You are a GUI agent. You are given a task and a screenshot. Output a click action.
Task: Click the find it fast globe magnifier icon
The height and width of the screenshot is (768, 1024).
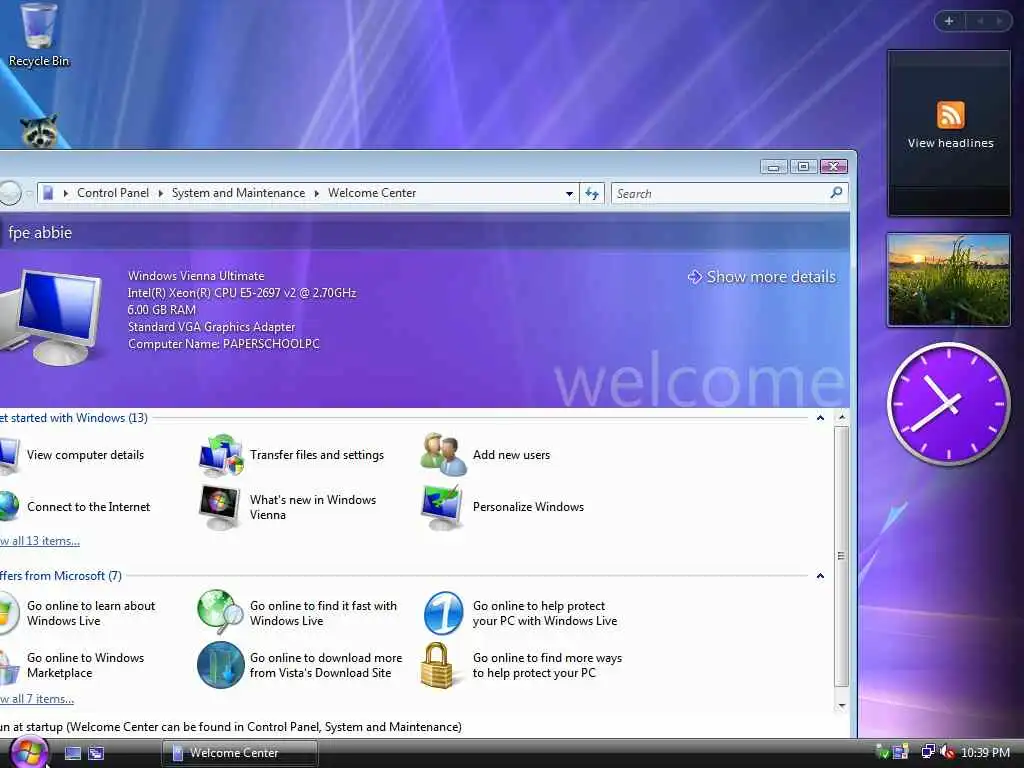point(221,612)
